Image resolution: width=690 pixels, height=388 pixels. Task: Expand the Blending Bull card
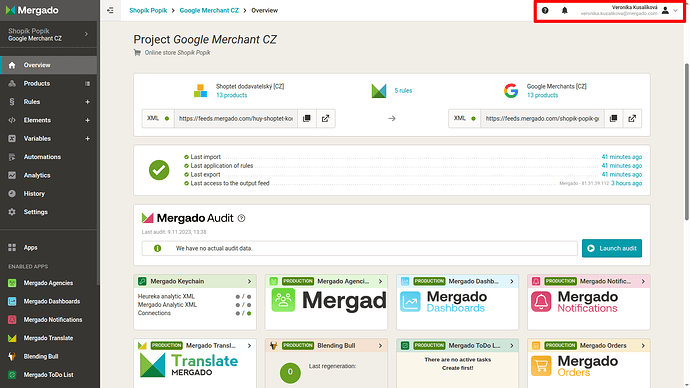pyautogui.click(x=380, y=346)
